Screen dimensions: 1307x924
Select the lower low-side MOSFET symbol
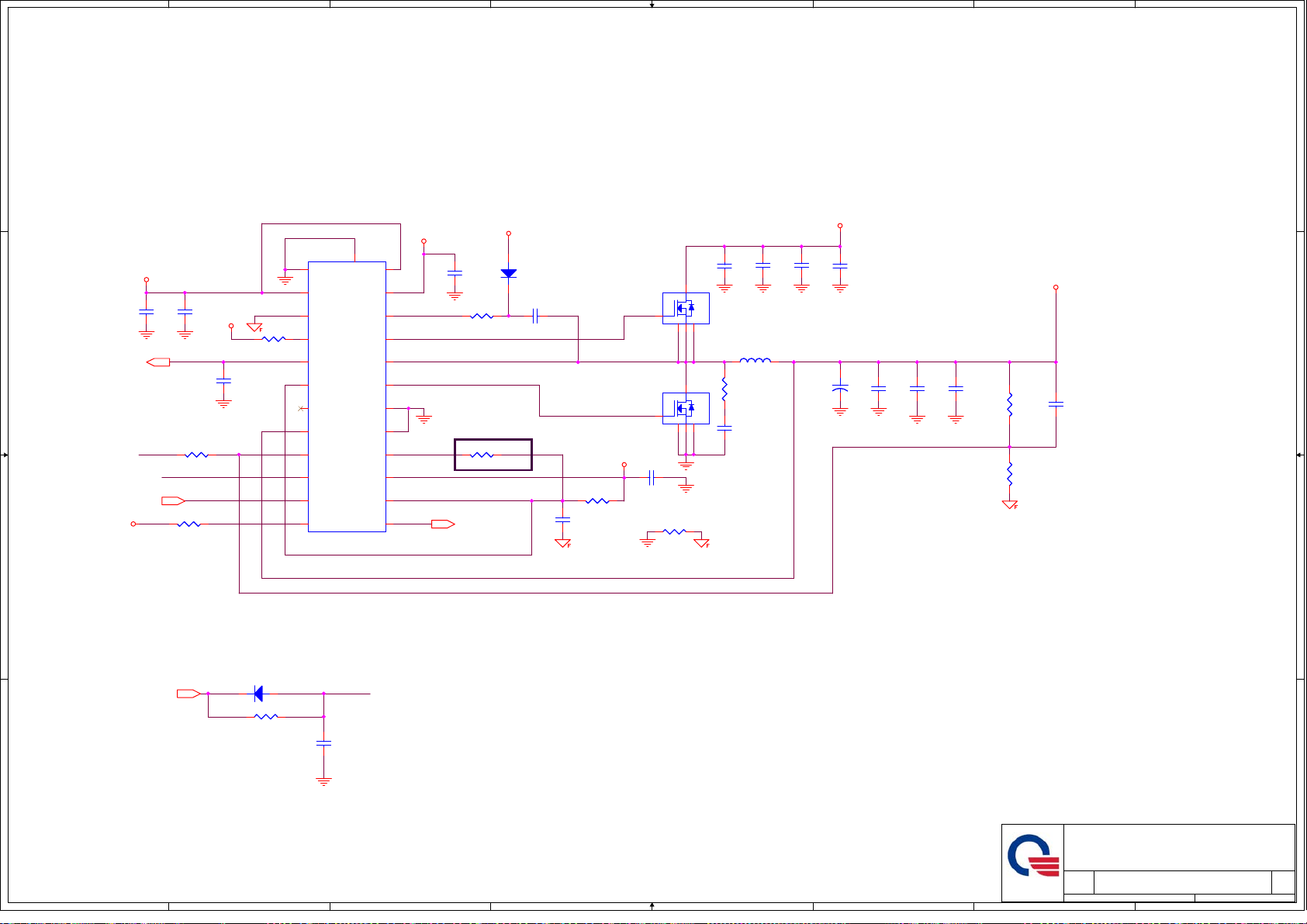(x=686, y=408)
